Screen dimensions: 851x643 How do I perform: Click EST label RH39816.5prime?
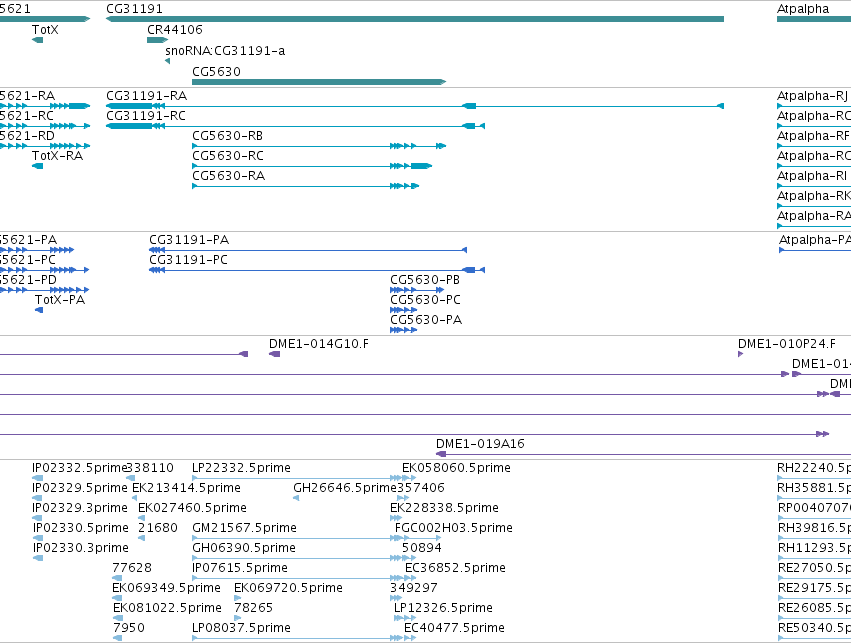[814, 528]
